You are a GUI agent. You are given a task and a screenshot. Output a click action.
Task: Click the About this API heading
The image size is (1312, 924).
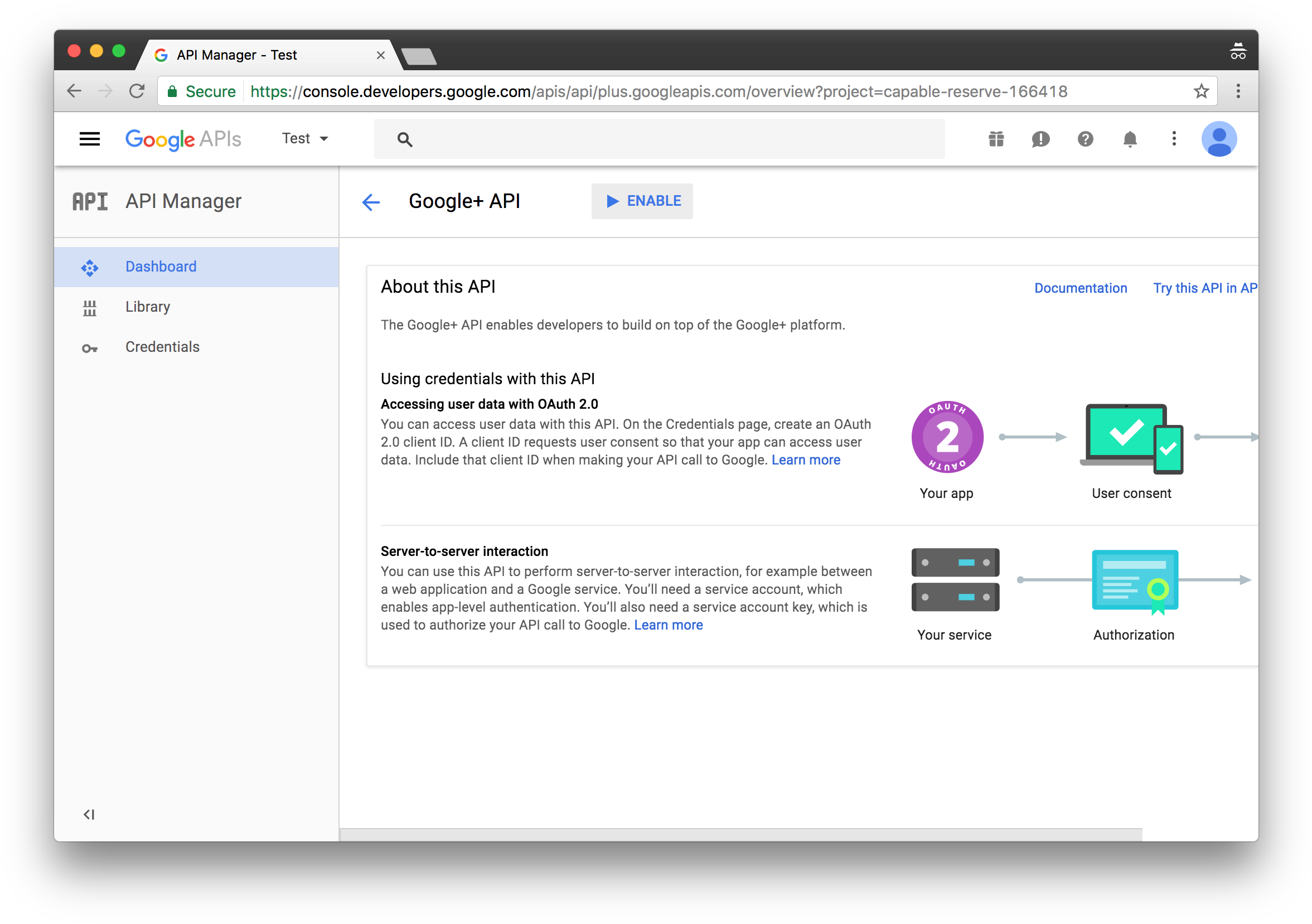click(x=438, y=287)
